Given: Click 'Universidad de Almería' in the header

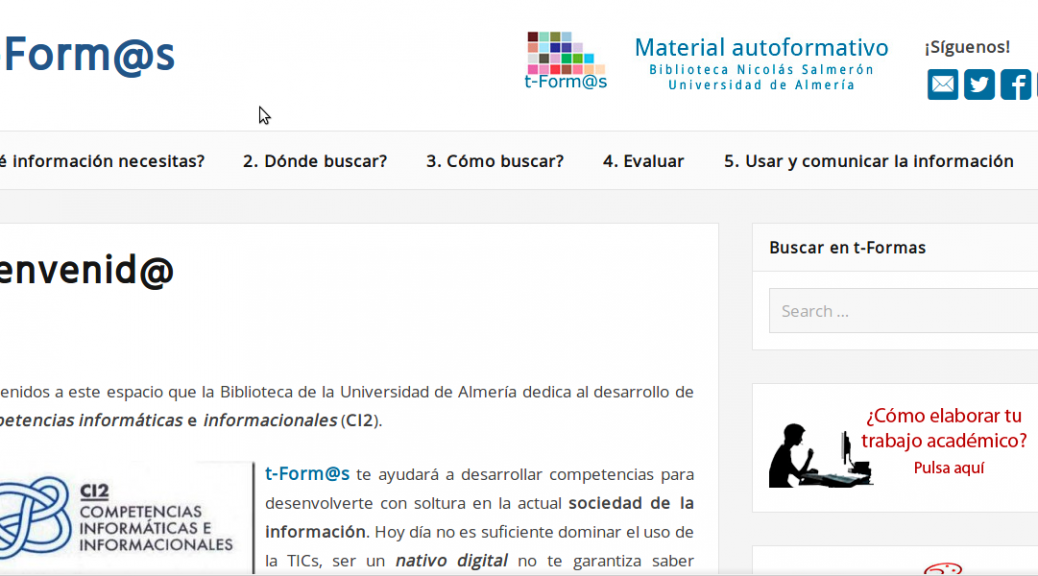Looking at the screenshot, I should point(761,85).
